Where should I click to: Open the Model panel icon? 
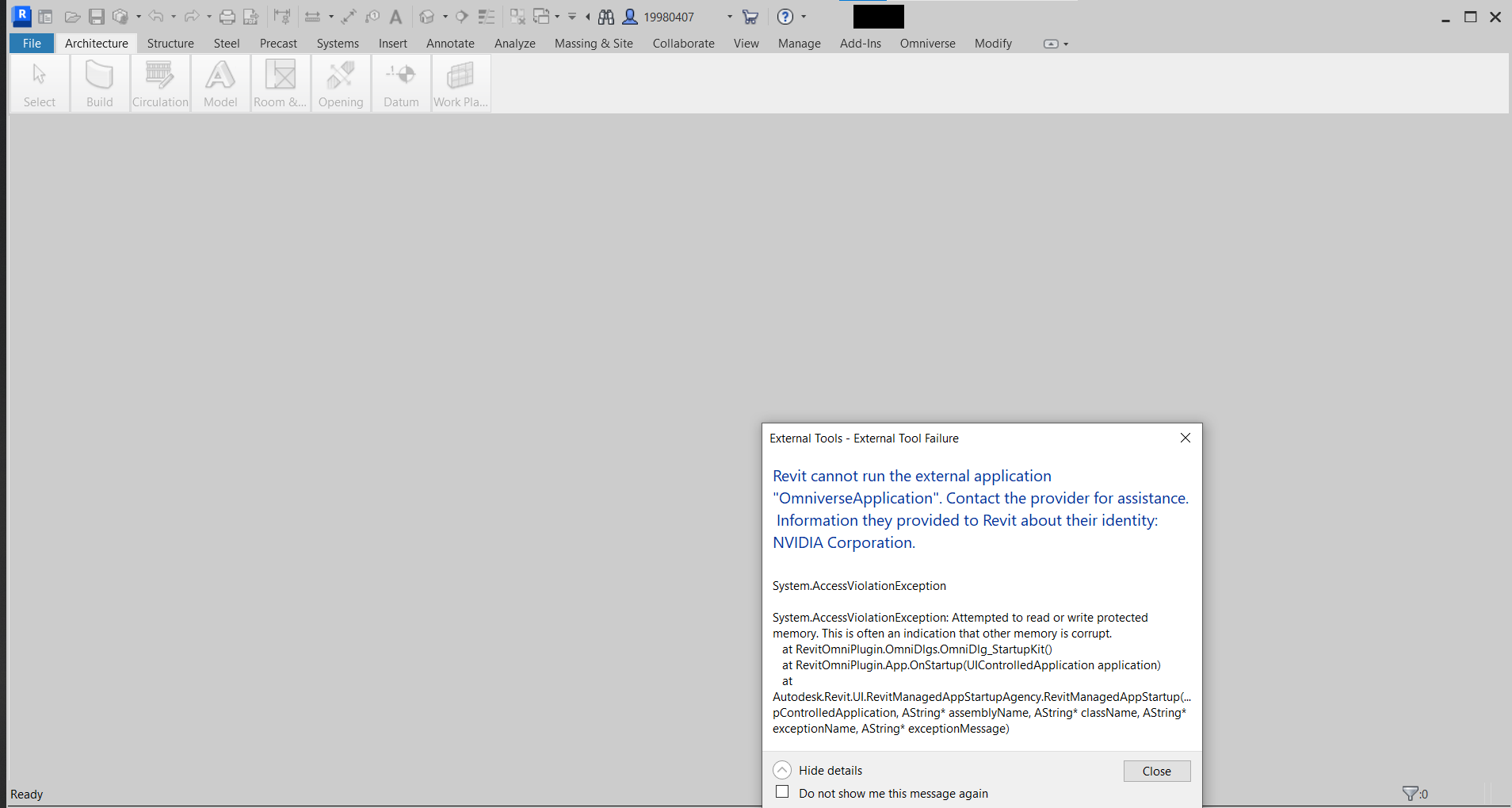tap(220, 83)
